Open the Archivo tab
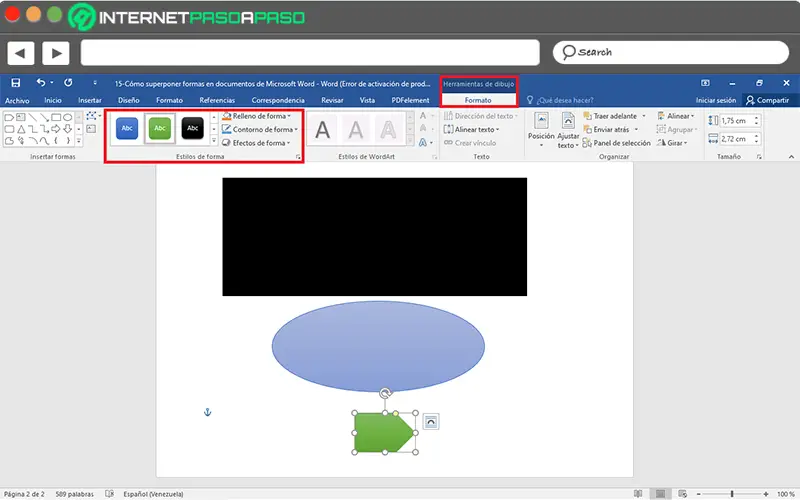This screenshot has width=800, height=500. point(17,101)
